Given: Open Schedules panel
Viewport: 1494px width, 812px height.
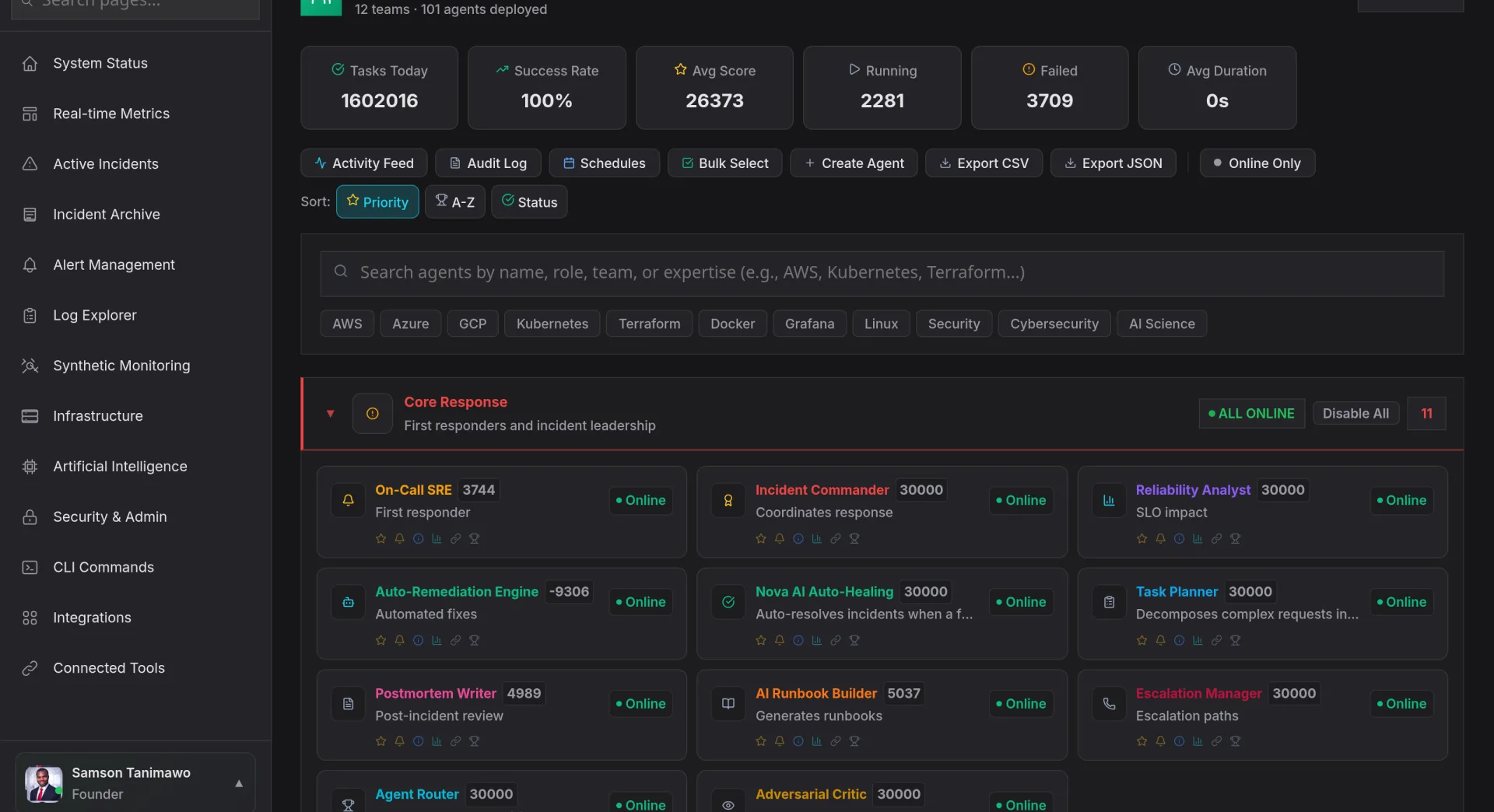Looking at the screenshot, I should (x=604, y=163).
